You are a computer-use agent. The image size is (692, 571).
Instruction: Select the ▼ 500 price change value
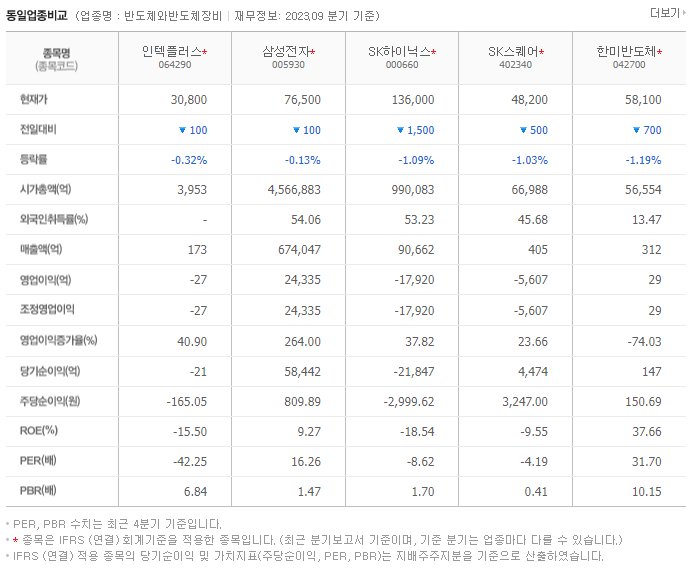pos(534,130)
